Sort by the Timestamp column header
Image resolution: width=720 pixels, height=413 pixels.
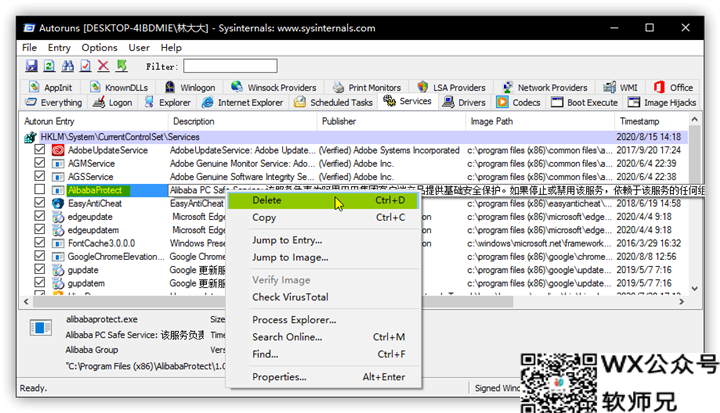coord(651,121)
